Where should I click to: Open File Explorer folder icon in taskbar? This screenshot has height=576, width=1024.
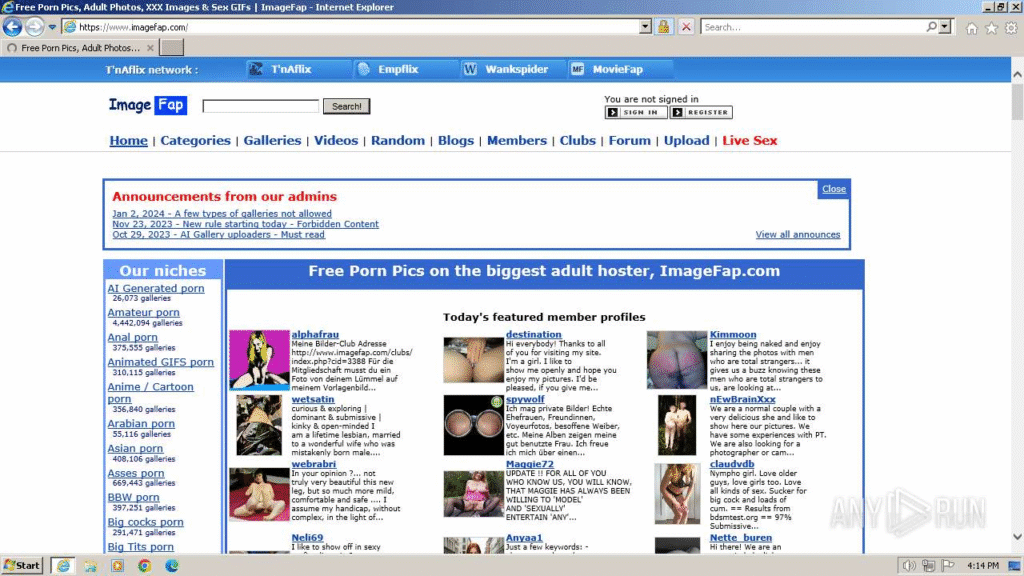(x=90, y=565)
